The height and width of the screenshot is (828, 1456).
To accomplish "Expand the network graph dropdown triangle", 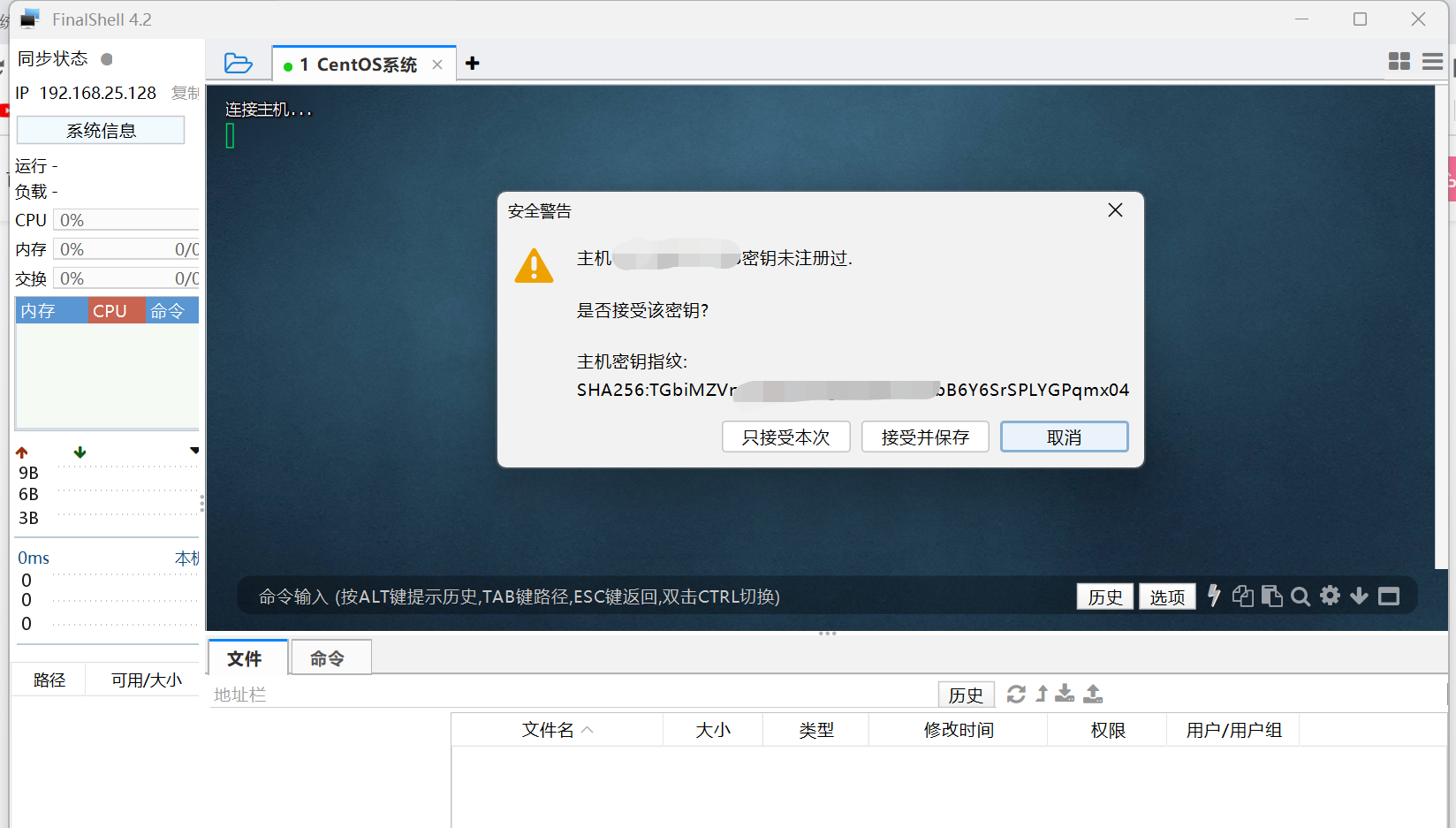I will click(x=193, y=450).
